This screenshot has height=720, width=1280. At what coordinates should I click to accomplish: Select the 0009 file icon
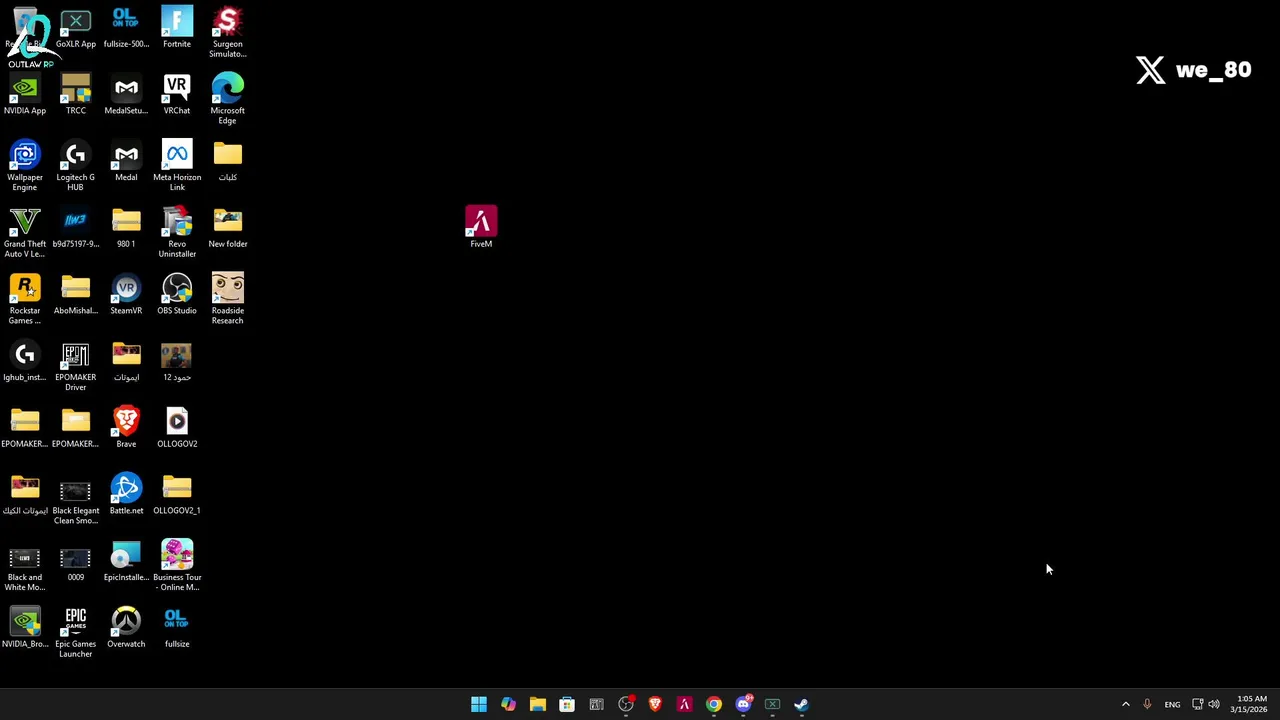76,562
